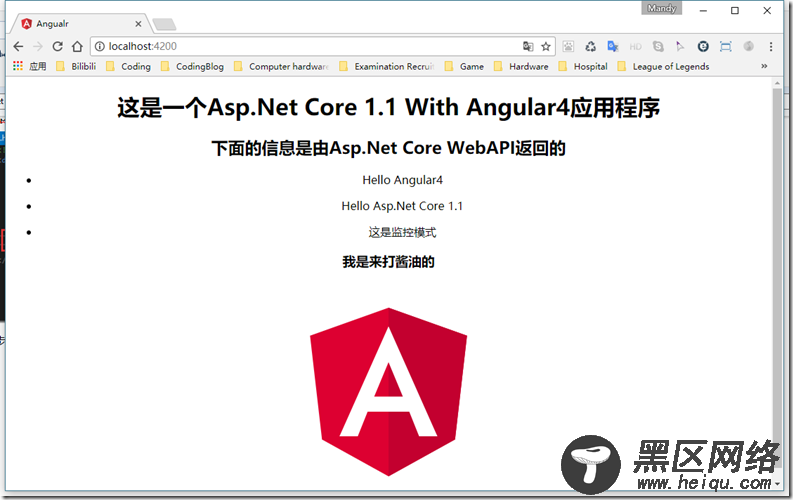This screenshot has width=793, height=500.
Task: Bookmark this page with the star
Action: pos(546,47)
